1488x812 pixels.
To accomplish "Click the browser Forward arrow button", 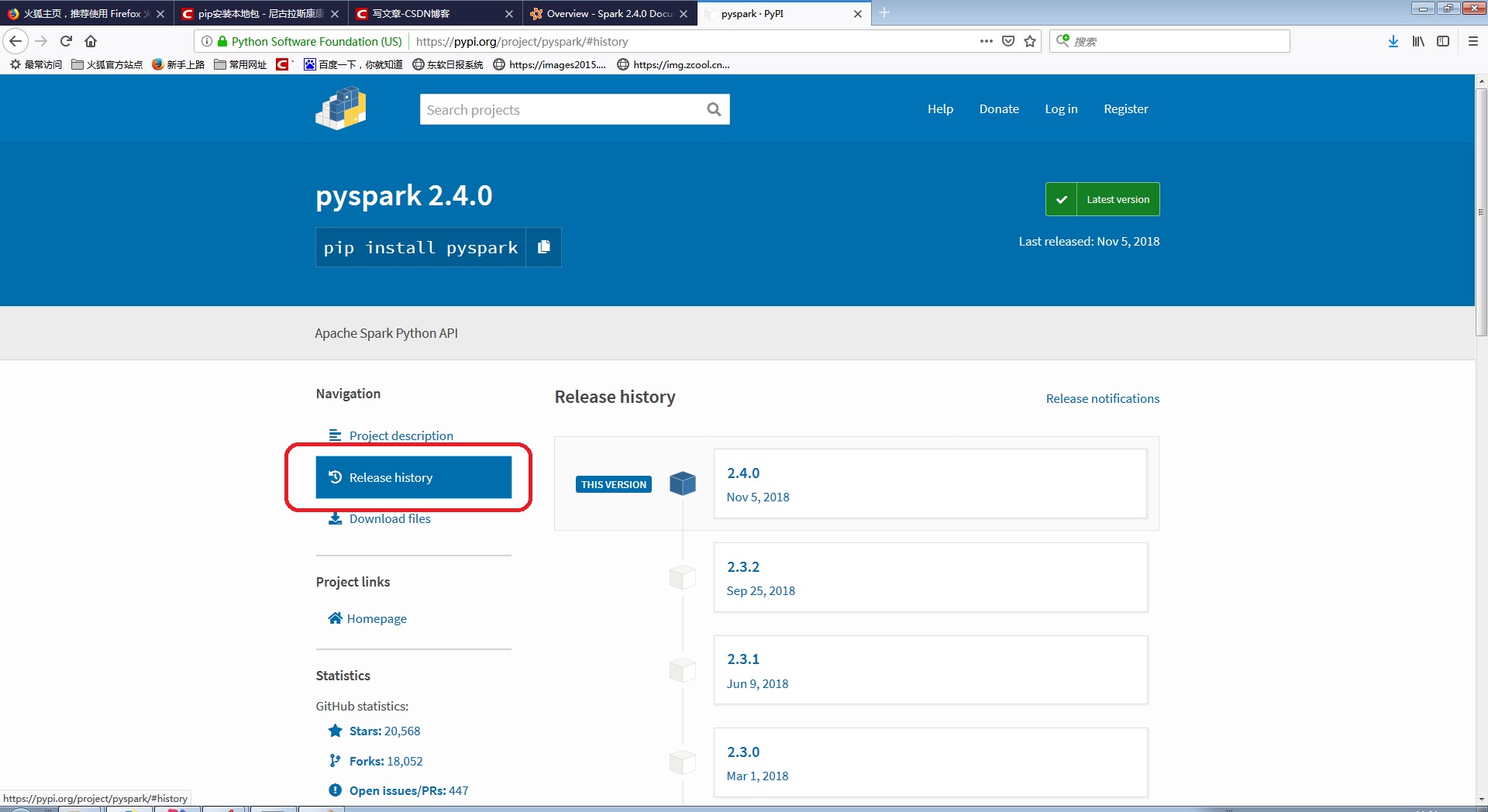I will click(x=41, y=41).
